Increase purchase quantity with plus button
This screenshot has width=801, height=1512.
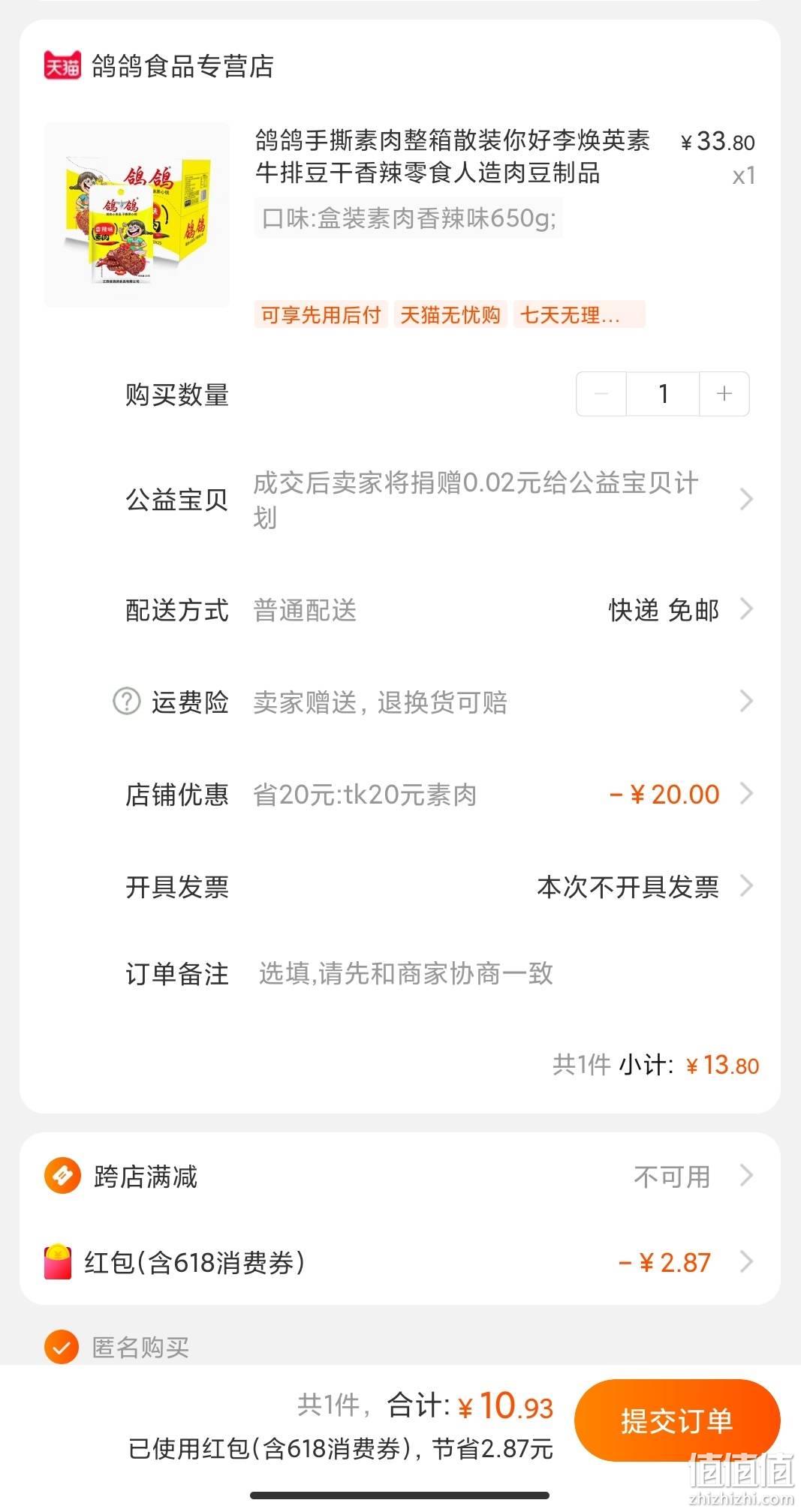(724, 394)
